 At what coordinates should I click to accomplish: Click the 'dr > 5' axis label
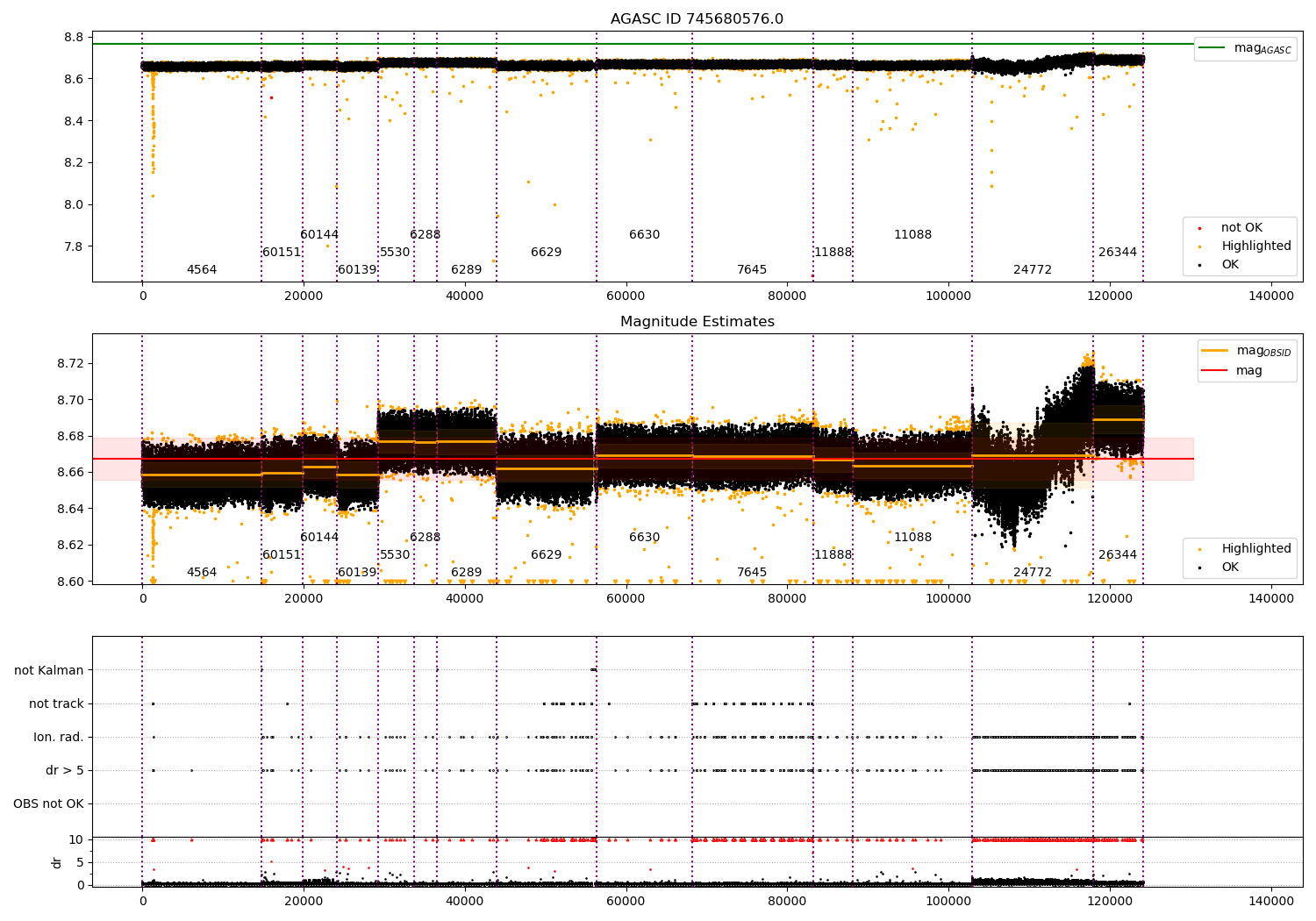click(x=65, y=771)
